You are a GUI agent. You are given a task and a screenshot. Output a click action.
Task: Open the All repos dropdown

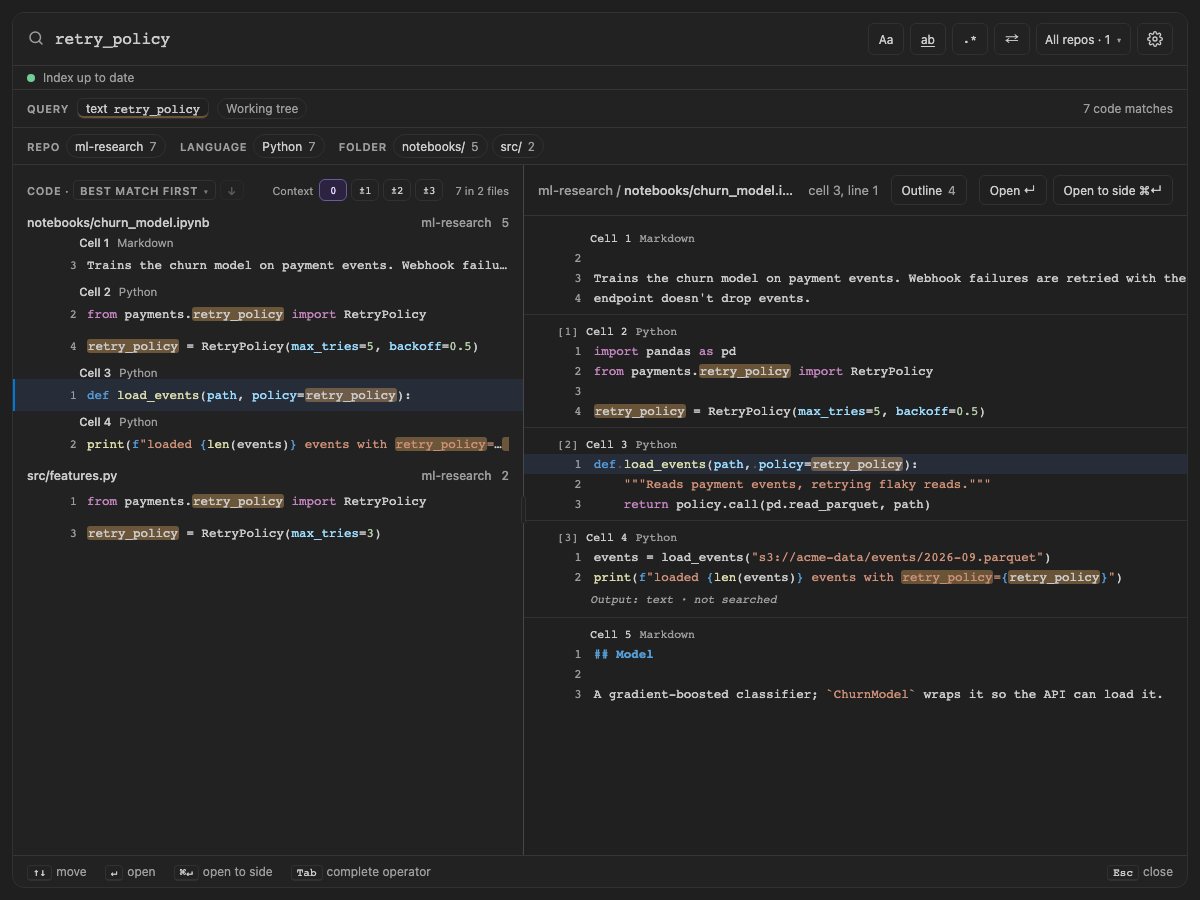[x=1083, y=39]
